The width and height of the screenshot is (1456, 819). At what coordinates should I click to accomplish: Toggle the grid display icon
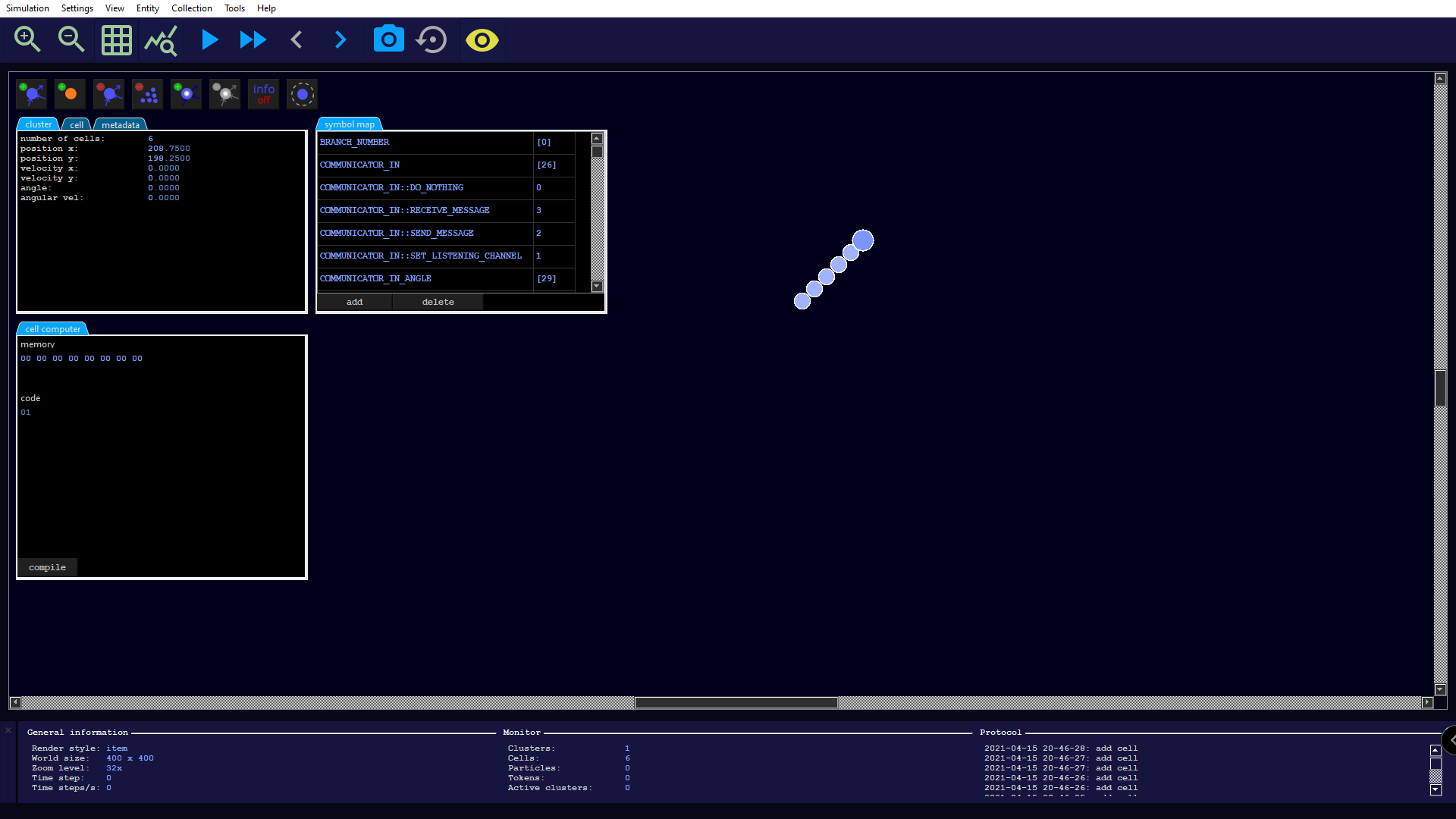[116, 39]
